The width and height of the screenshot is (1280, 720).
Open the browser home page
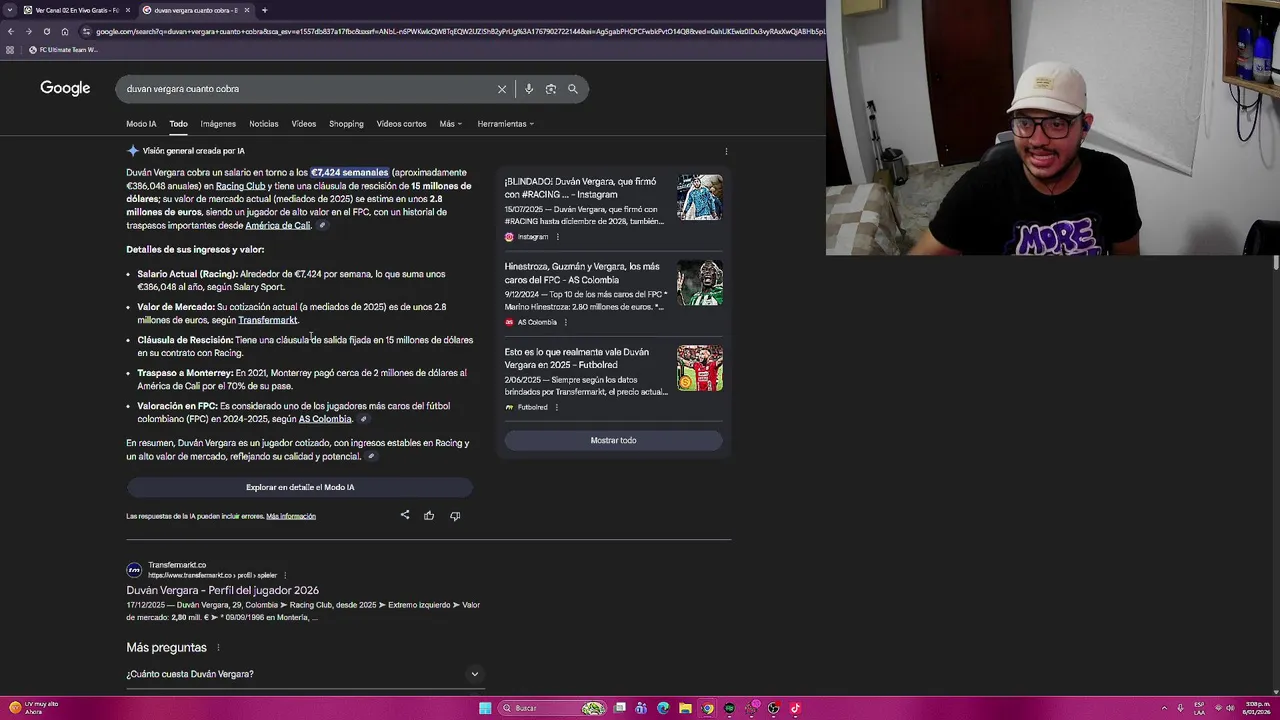pyautogui.click(x=65, y=31)
